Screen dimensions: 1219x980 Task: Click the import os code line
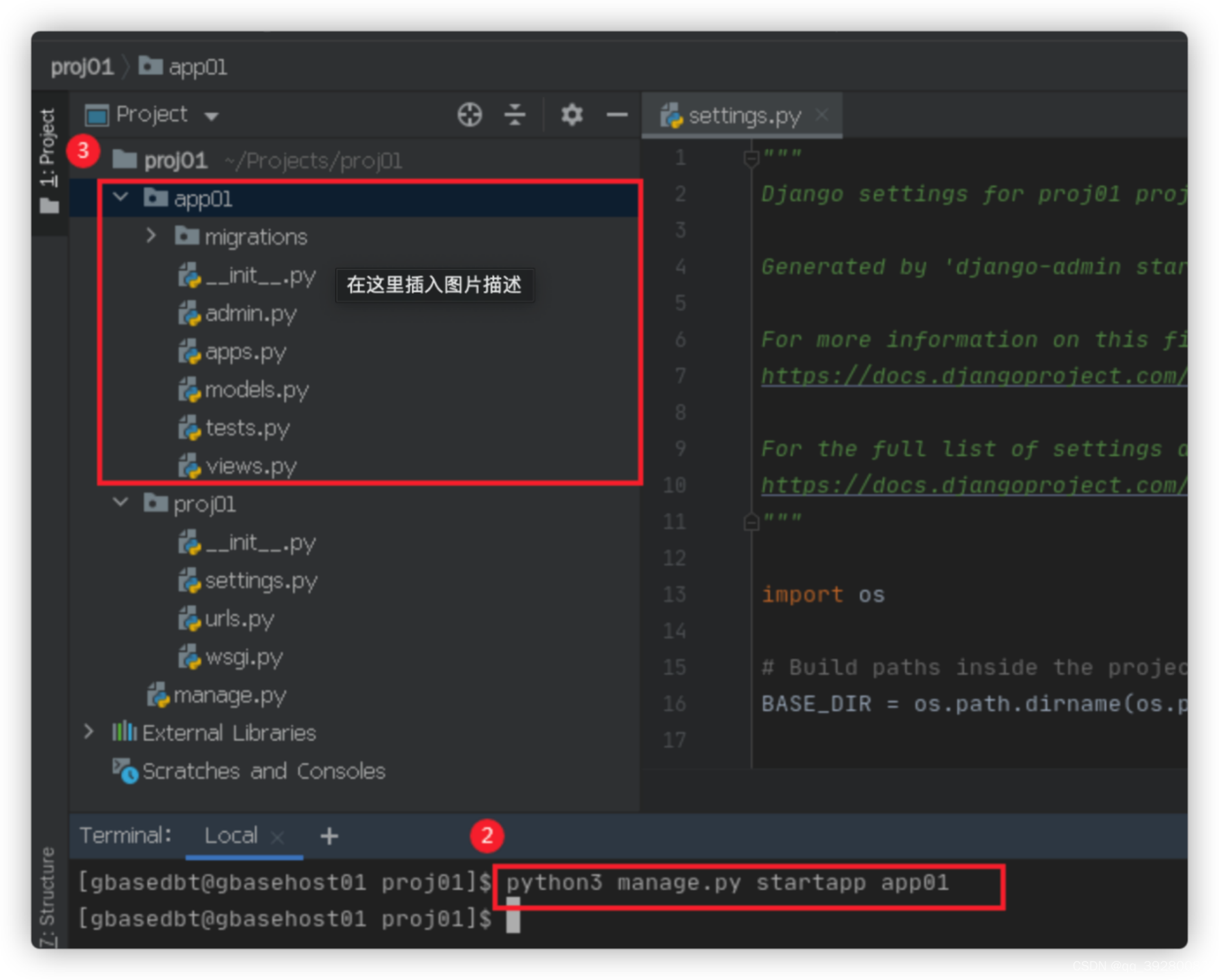coord(823,594)
